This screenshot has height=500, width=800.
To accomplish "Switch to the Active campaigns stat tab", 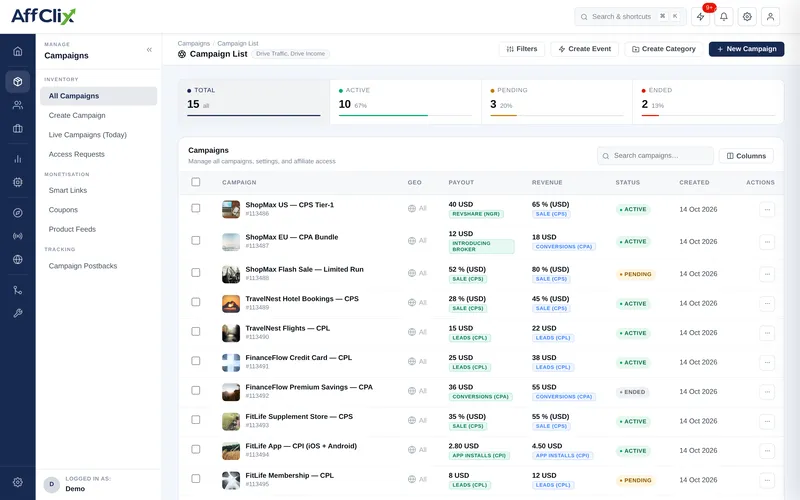I will coord(405,101).
